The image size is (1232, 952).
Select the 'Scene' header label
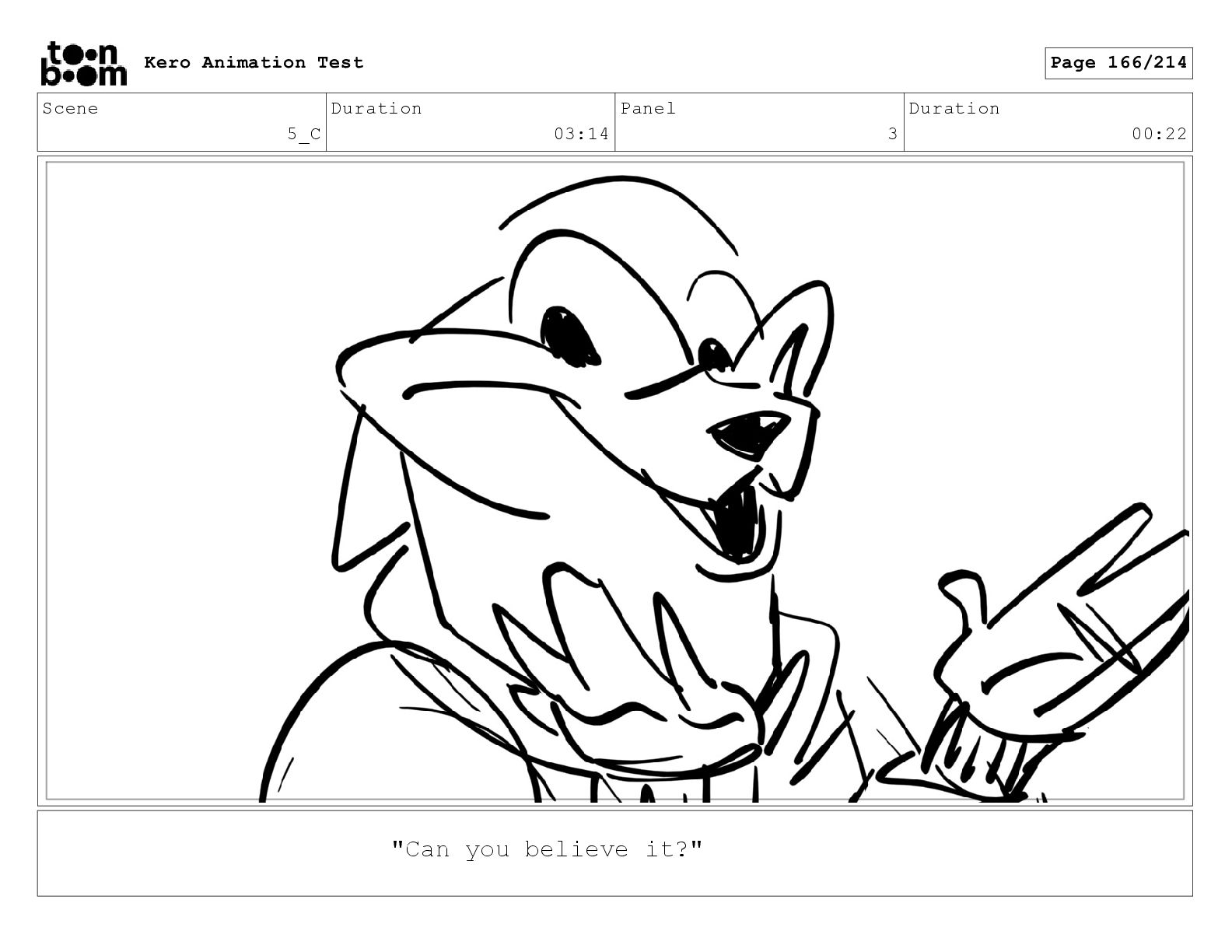click(71, 108)
